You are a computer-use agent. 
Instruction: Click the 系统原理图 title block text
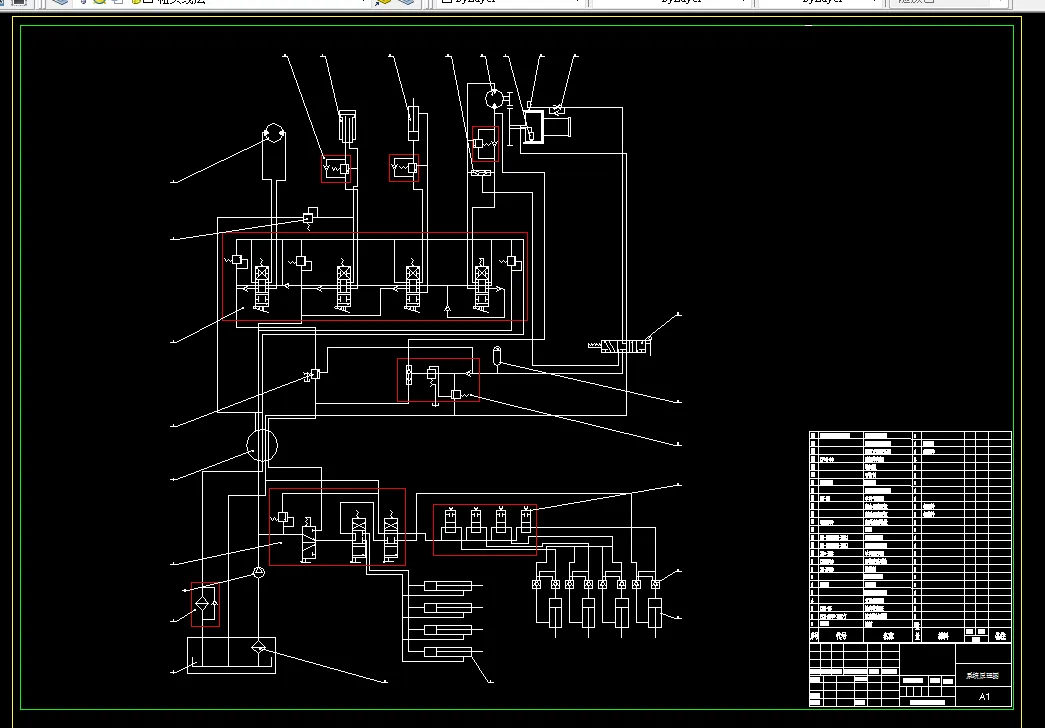point(982,676)
